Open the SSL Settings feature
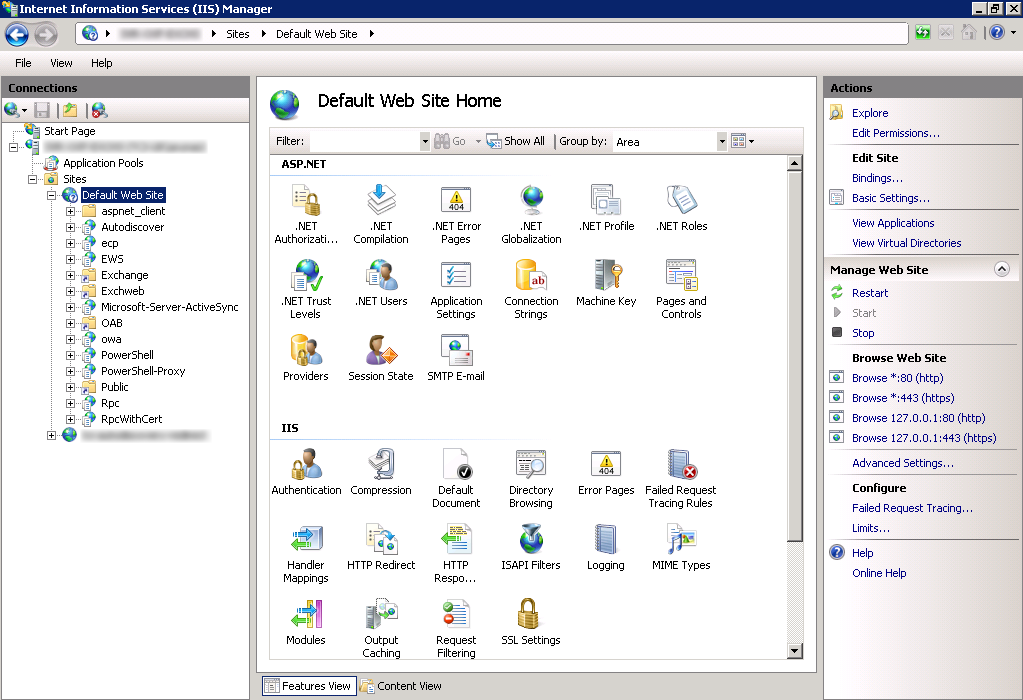 tap(531, 623)
